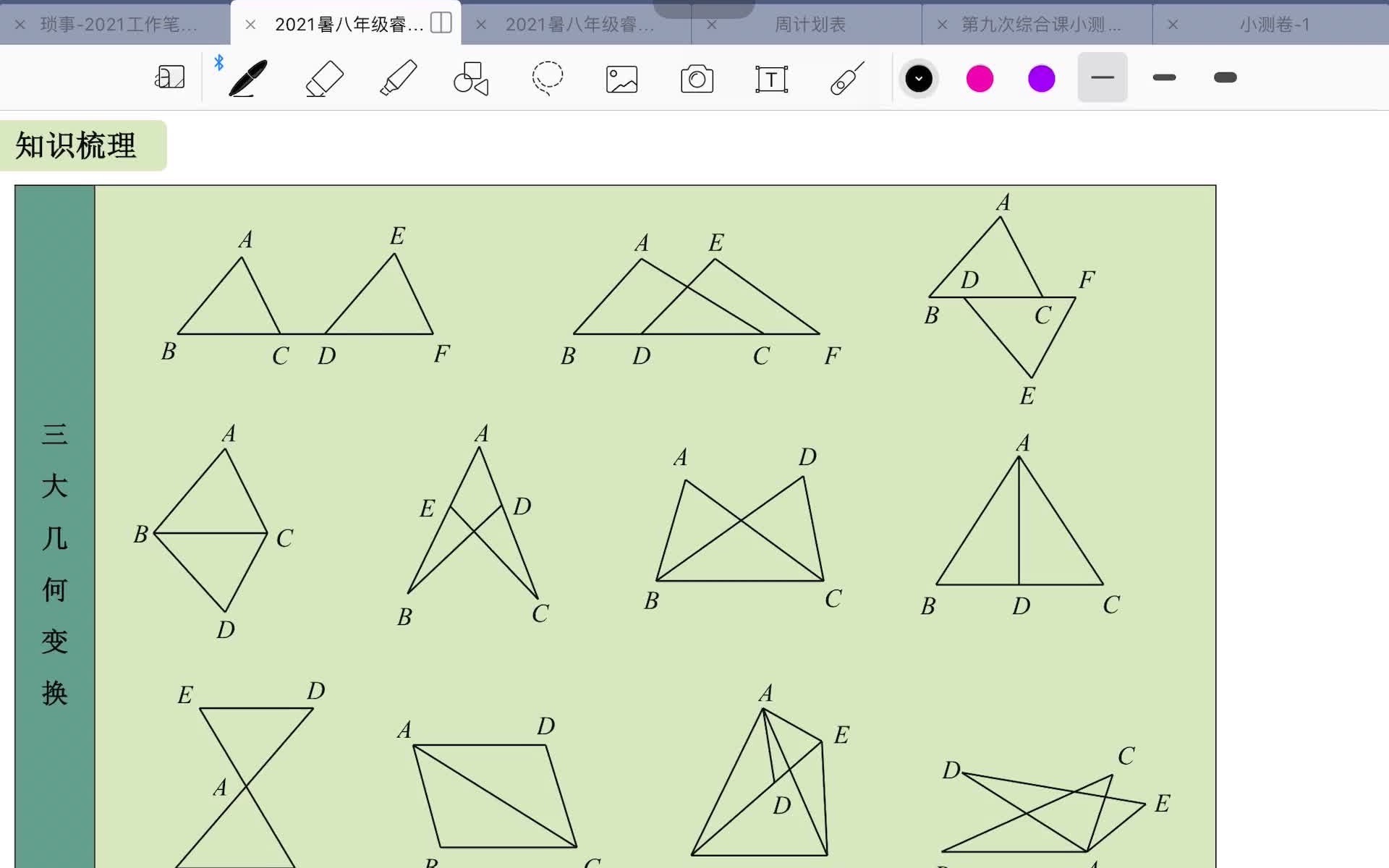Choose the thickest stroke width
The width and height of the screenshot is (1389, 868).
1226,77
